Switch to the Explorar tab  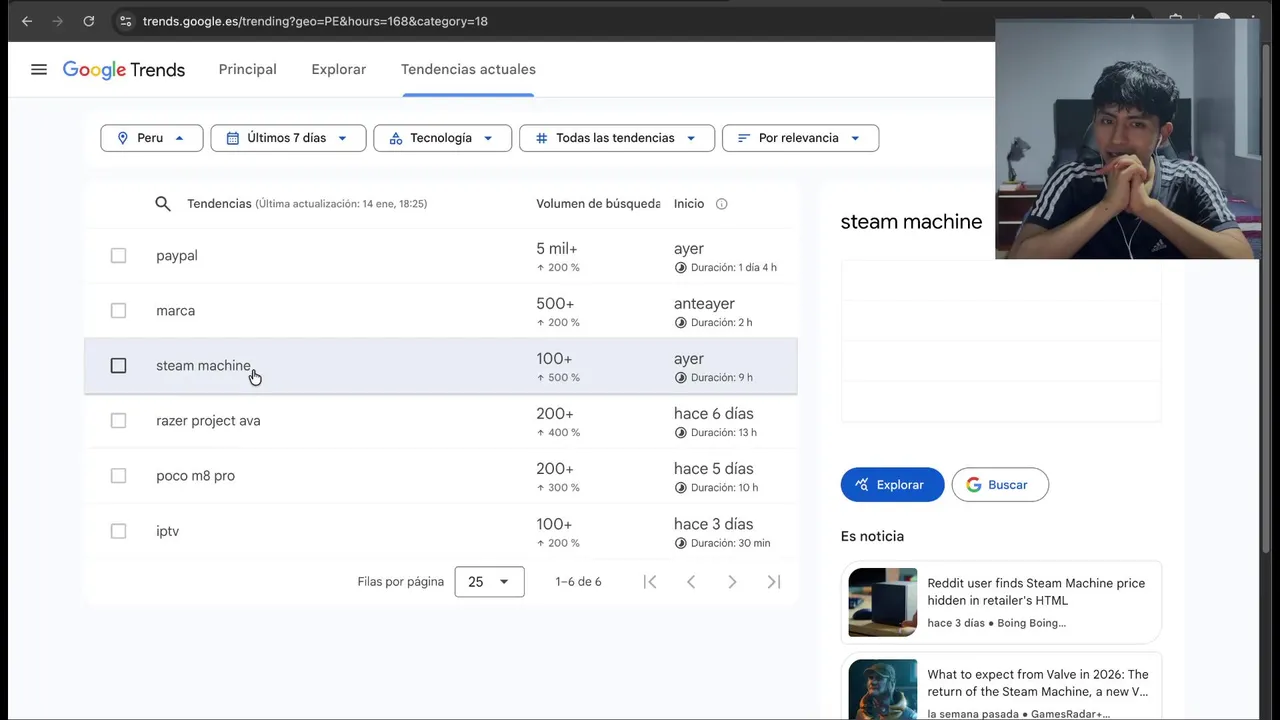pos(339,69)
